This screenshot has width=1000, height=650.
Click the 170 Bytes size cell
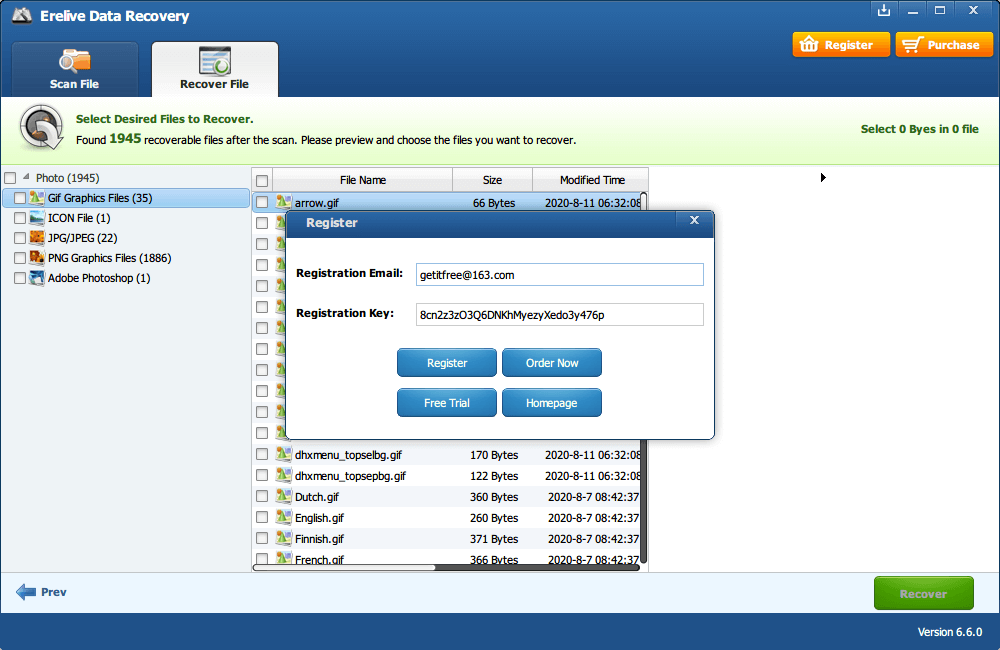click(x=494, y=455)
